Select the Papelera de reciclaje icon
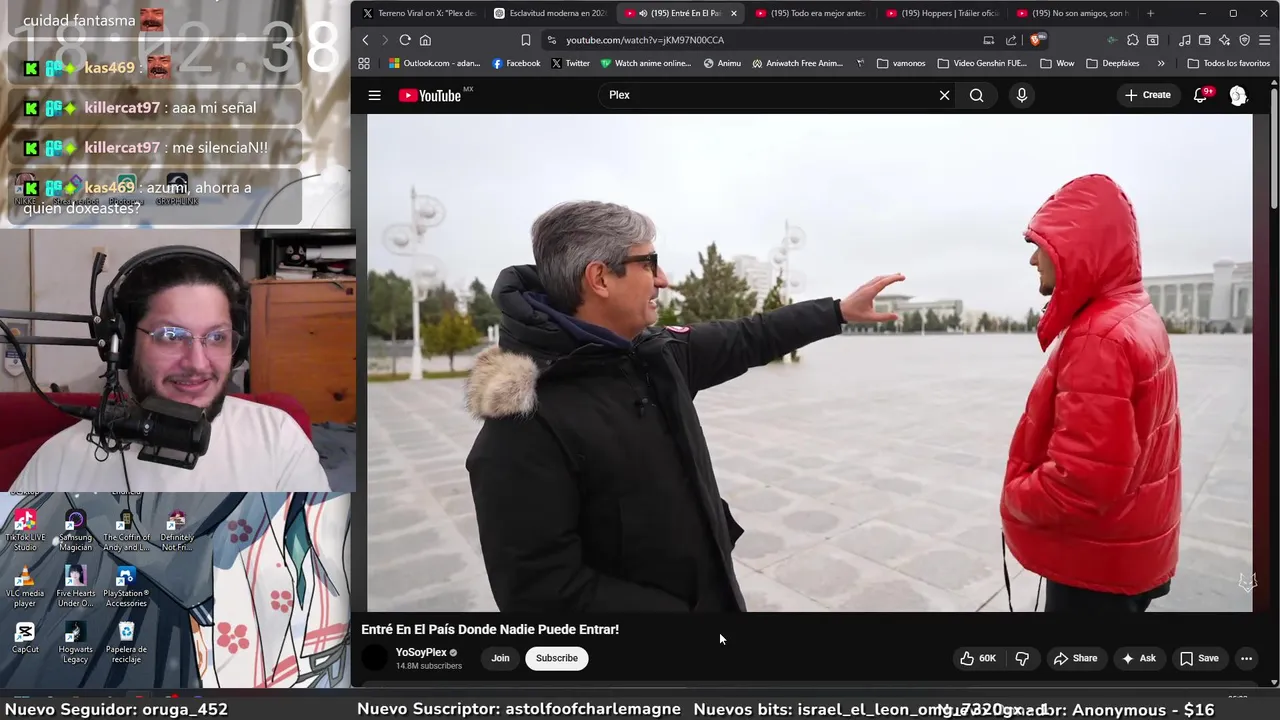 [126, 643]
